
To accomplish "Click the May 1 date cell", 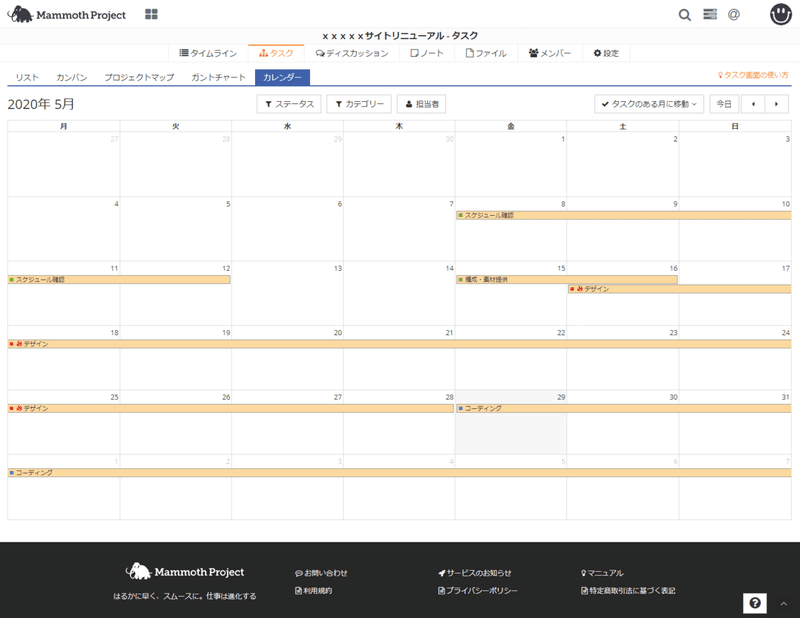I will click(x=511, y=164).
